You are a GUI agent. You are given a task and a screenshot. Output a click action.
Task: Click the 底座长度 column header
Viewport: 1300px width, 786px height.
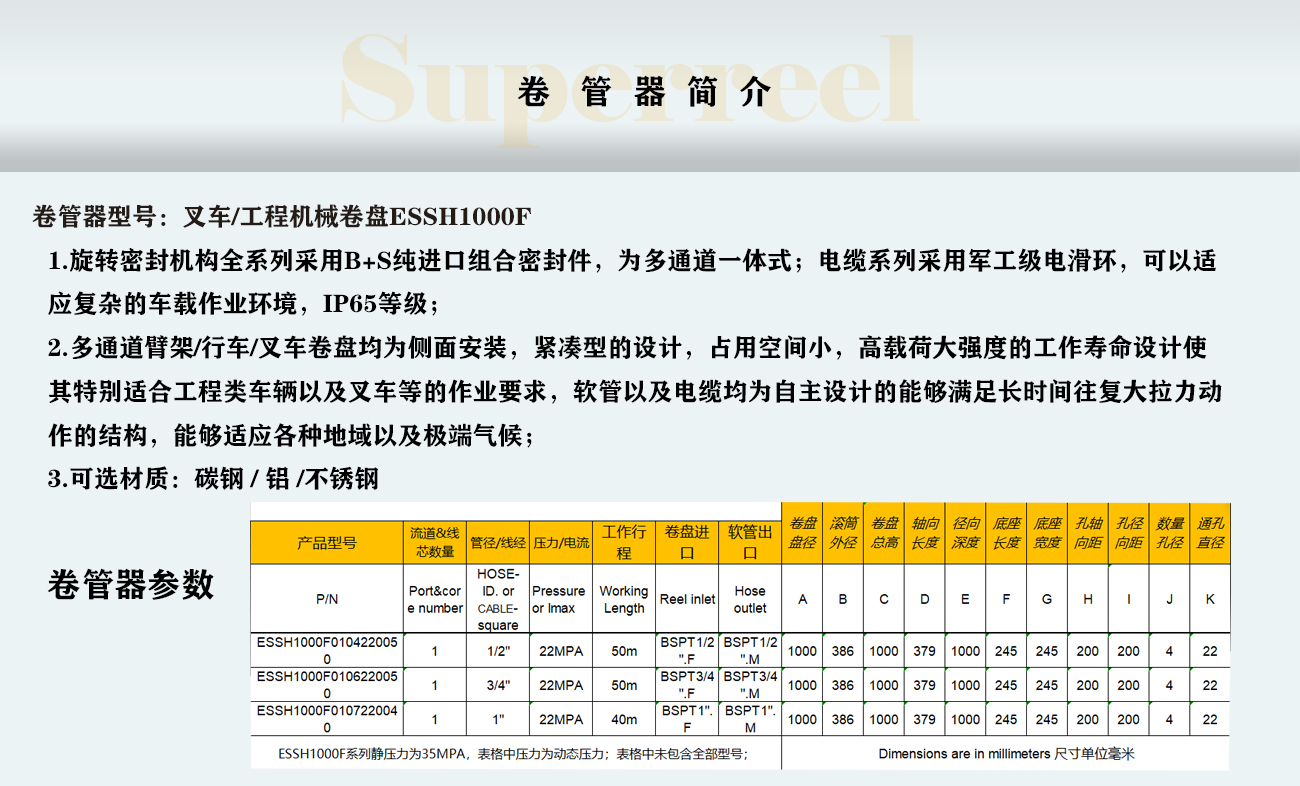[x=1006, y=533]
